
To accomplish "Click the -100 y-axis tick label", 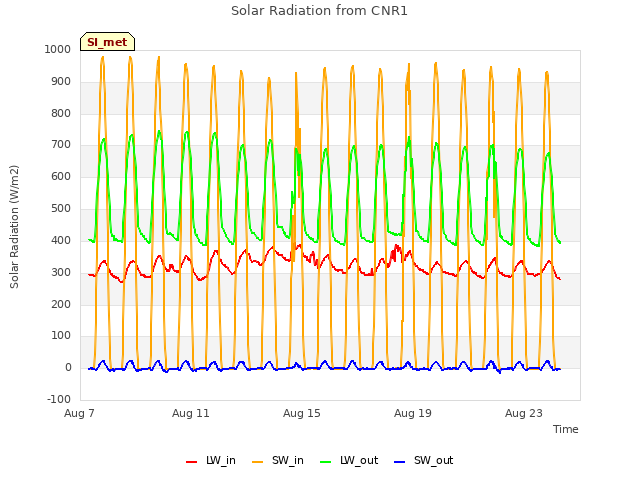I will [59, 399].
